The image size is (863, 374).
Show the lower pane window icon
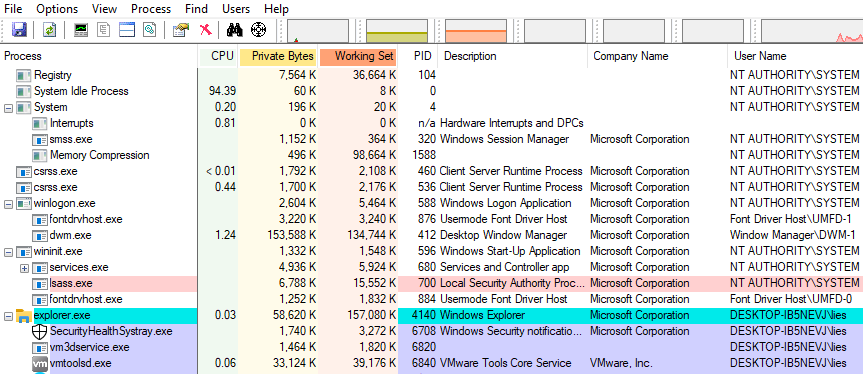[127, 30]
